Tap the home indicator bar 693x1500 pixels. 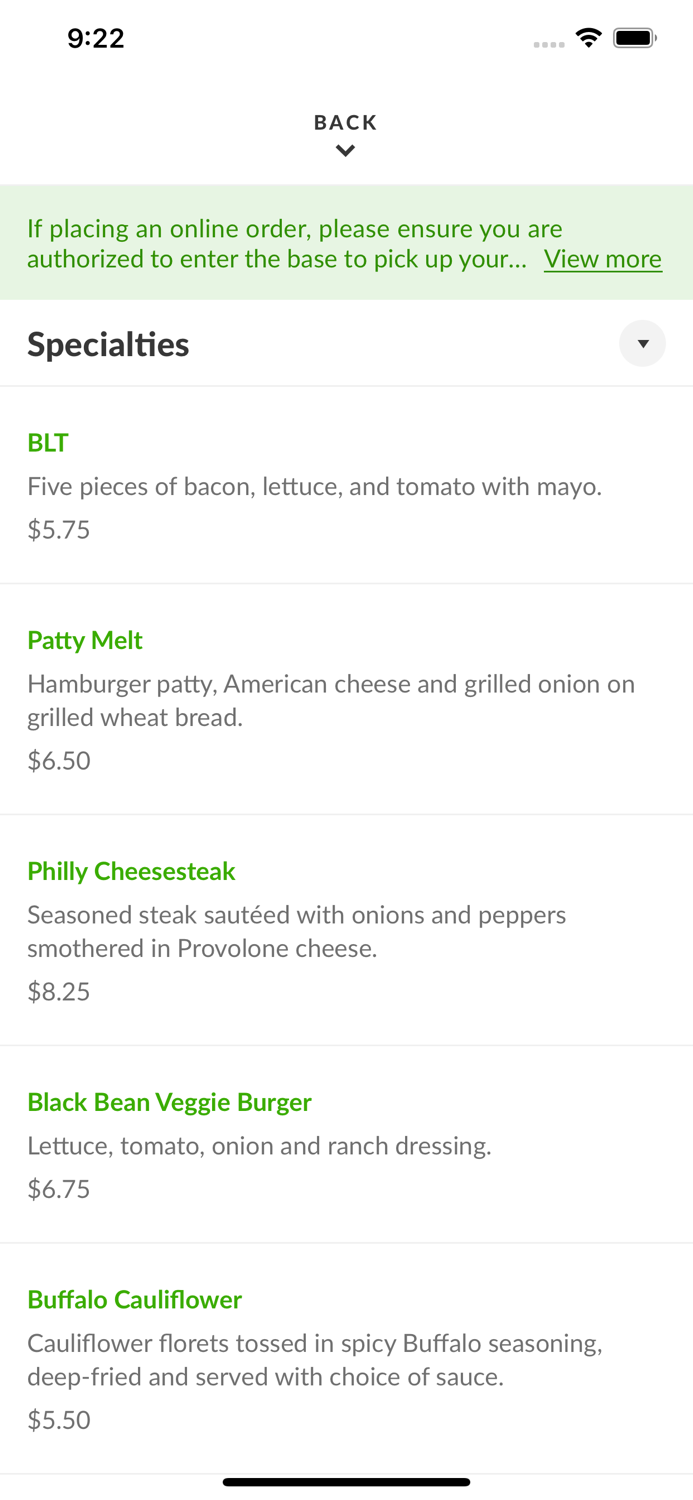click(346, 1482)
